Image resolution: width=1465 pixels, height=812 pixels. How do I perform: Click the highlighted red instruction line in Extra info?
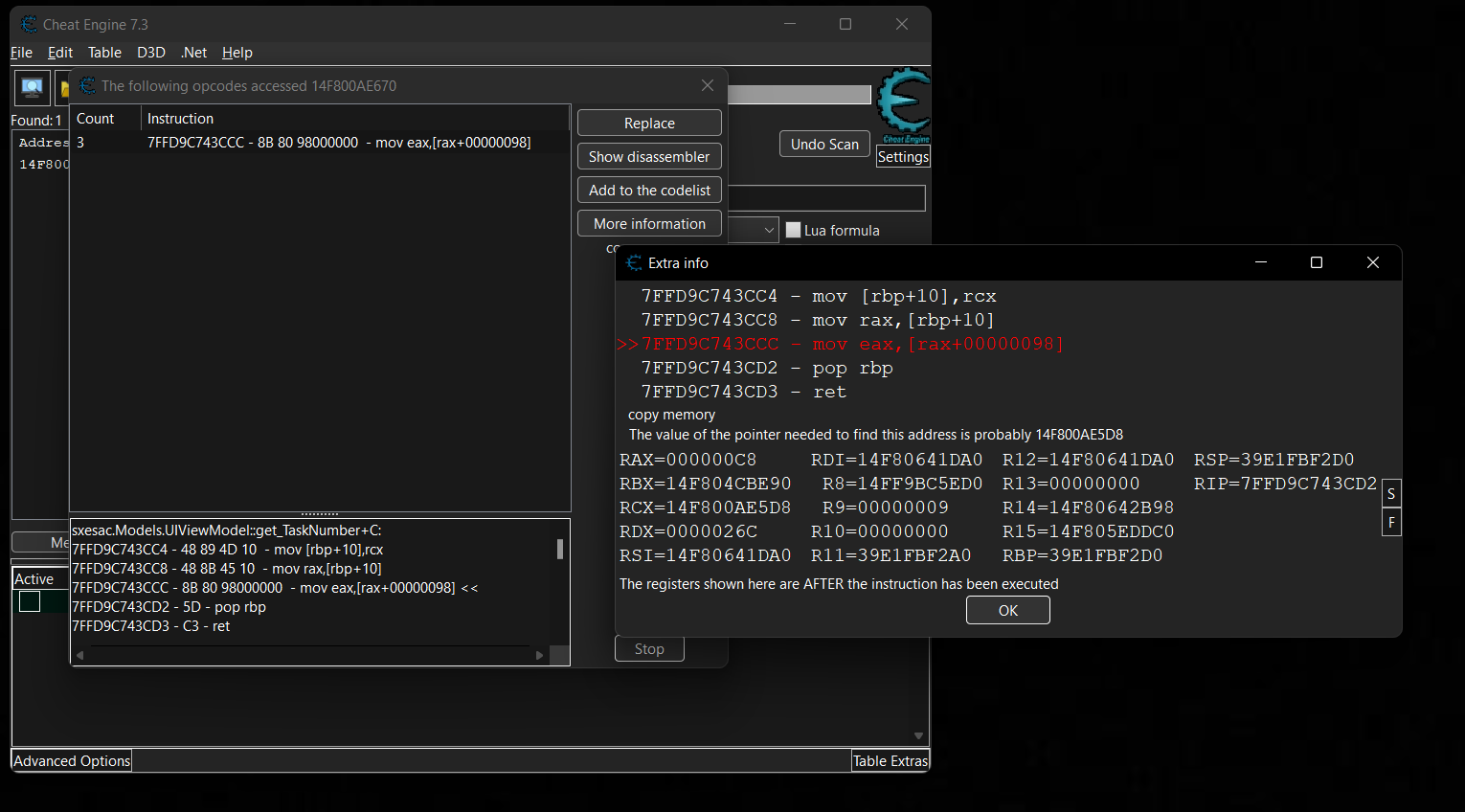(840, 344)
